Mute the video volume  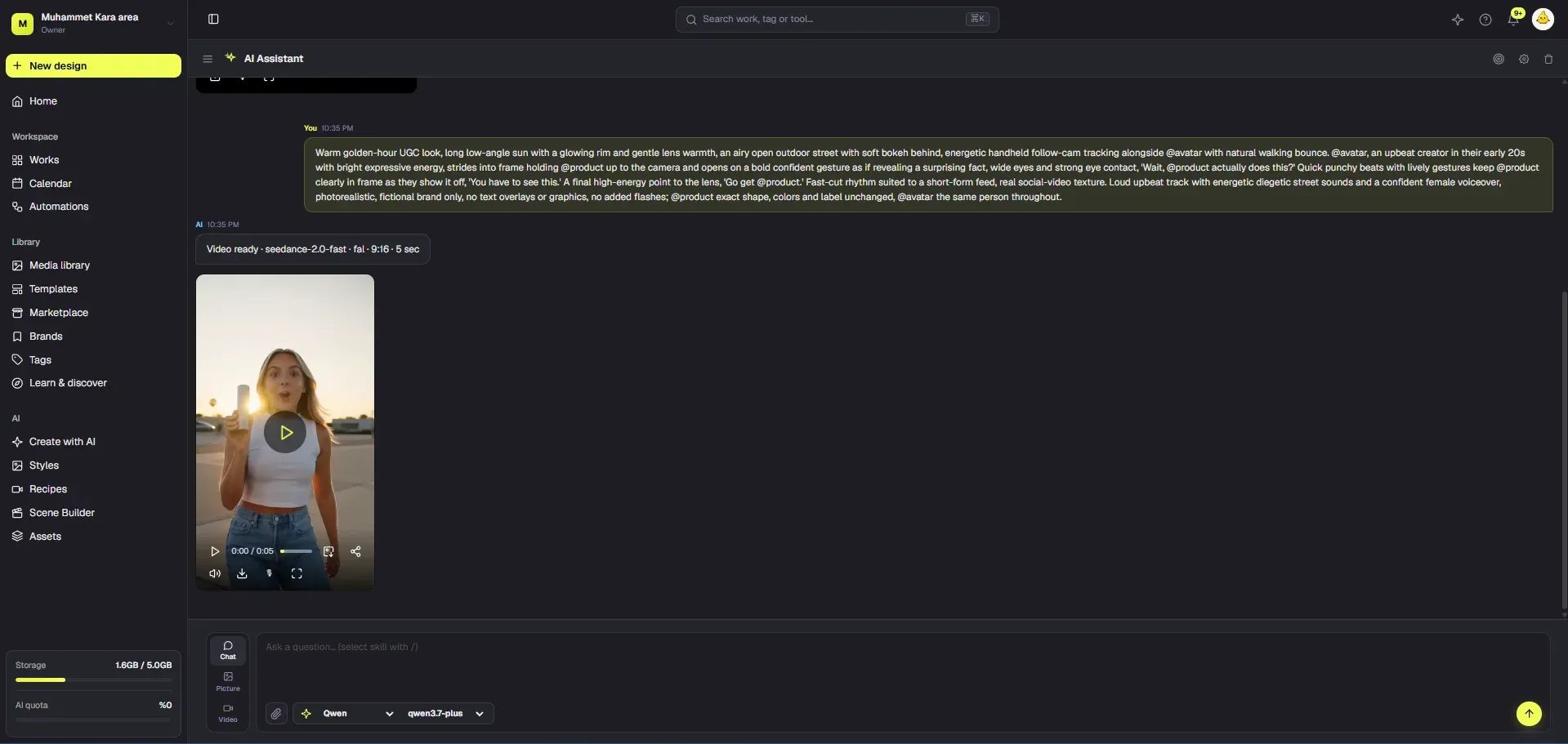click(x=215, y=573)
